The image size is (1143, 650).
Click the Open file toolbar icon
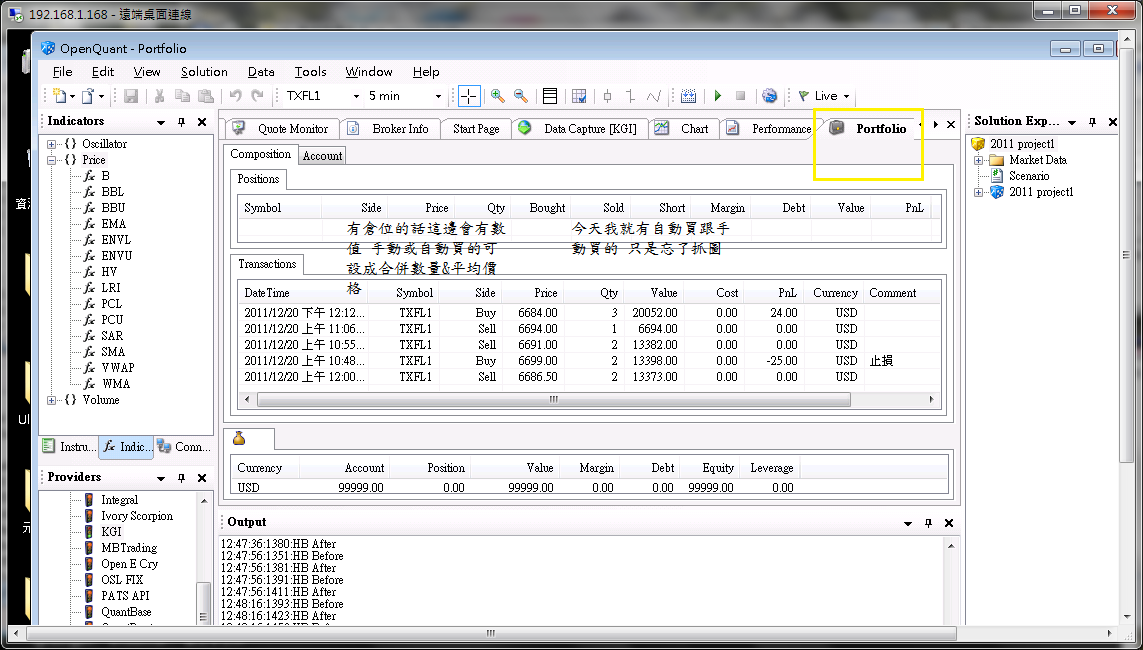point(87,96)
